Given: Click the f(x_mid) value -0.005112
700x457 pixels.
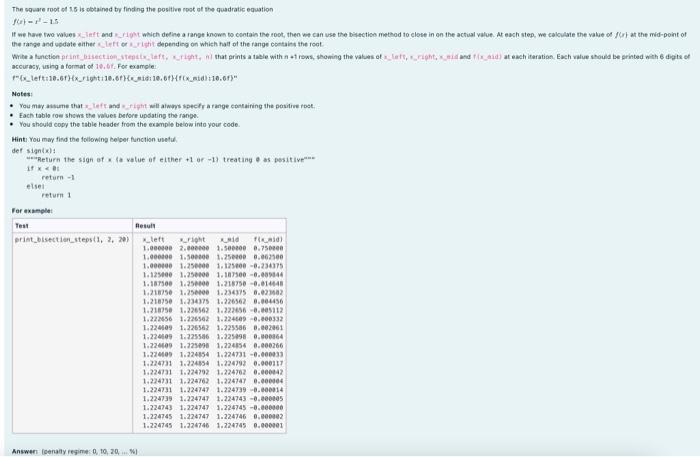Looking at the screenshot, I should point(267,310).
